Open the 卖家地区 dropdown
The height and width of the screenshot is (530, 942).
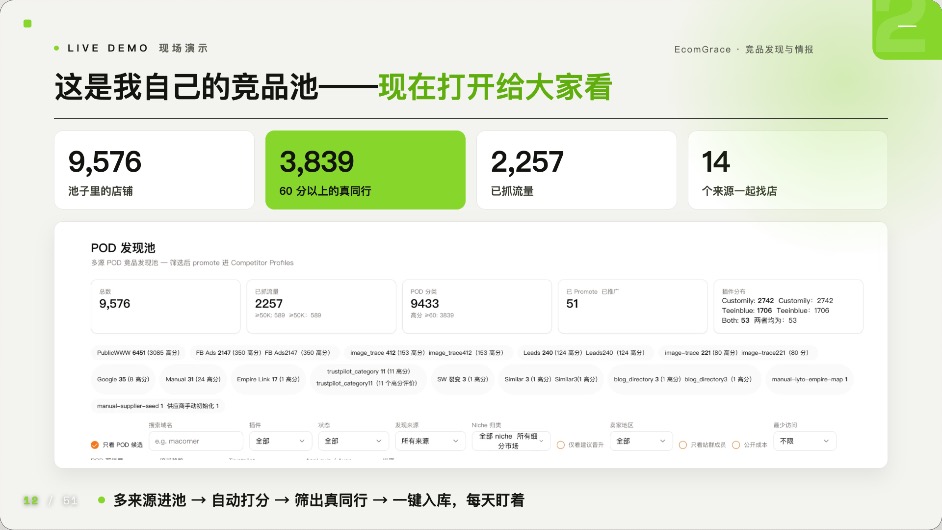tap(641, 441)
